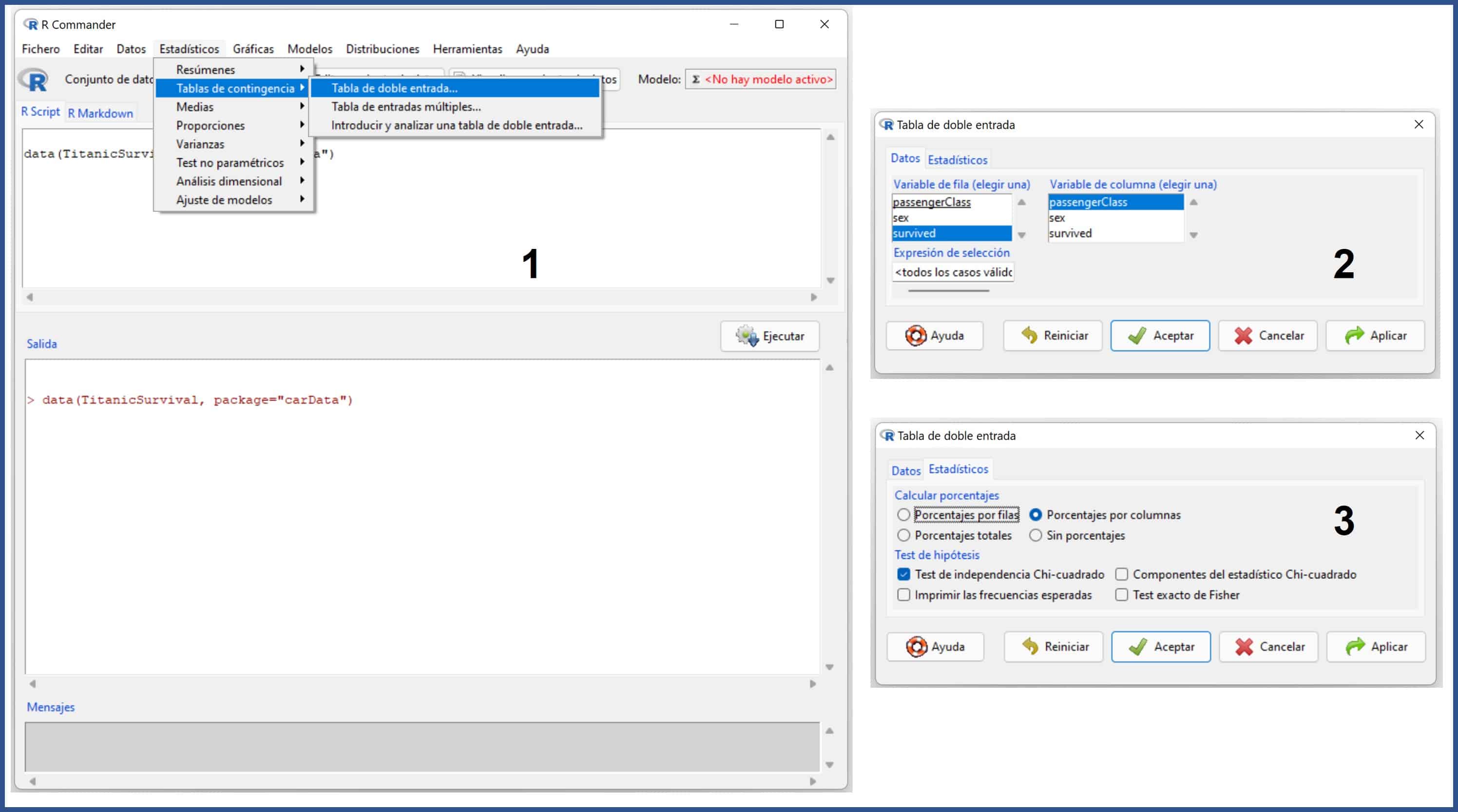Viewport: 1458px width, 812px height.
Task: Click the Expresión de selección text field
Action: pos(953,272)
